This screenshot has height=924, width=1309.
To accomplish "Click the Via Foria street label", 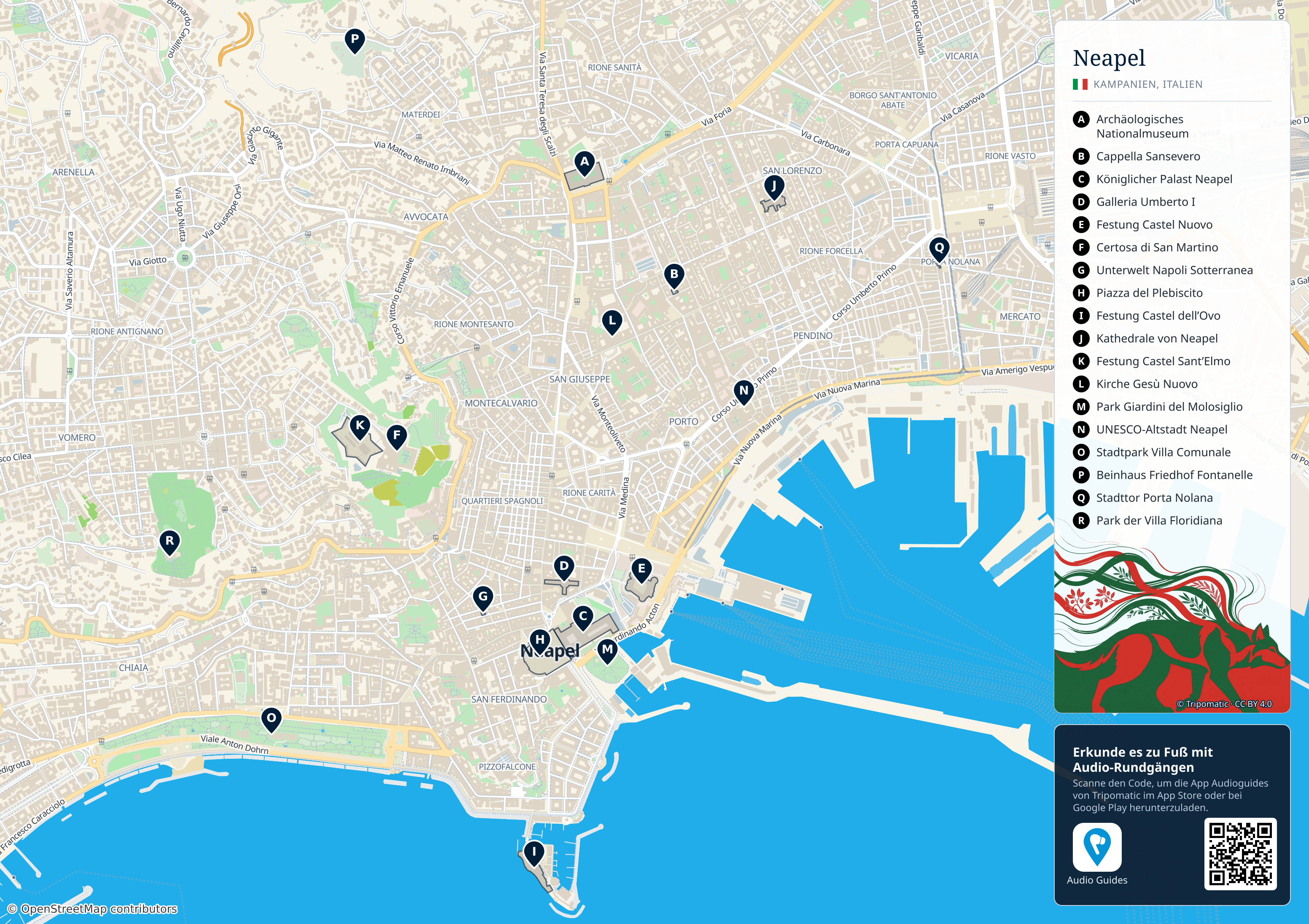I will [716, 117].
